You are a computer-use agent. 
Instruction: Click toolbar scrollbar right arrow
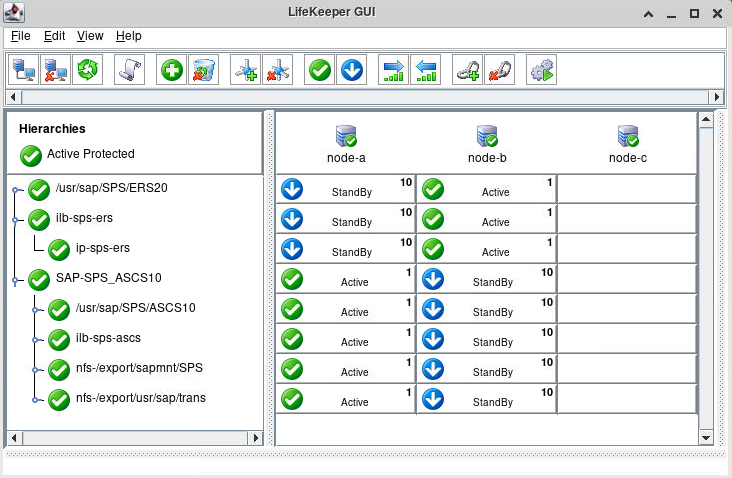pos(717,97)
